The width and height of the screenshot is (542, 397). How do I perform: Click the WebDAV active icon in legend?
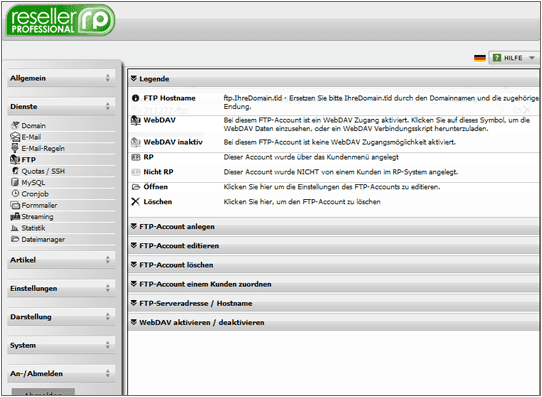click(136, 120)
